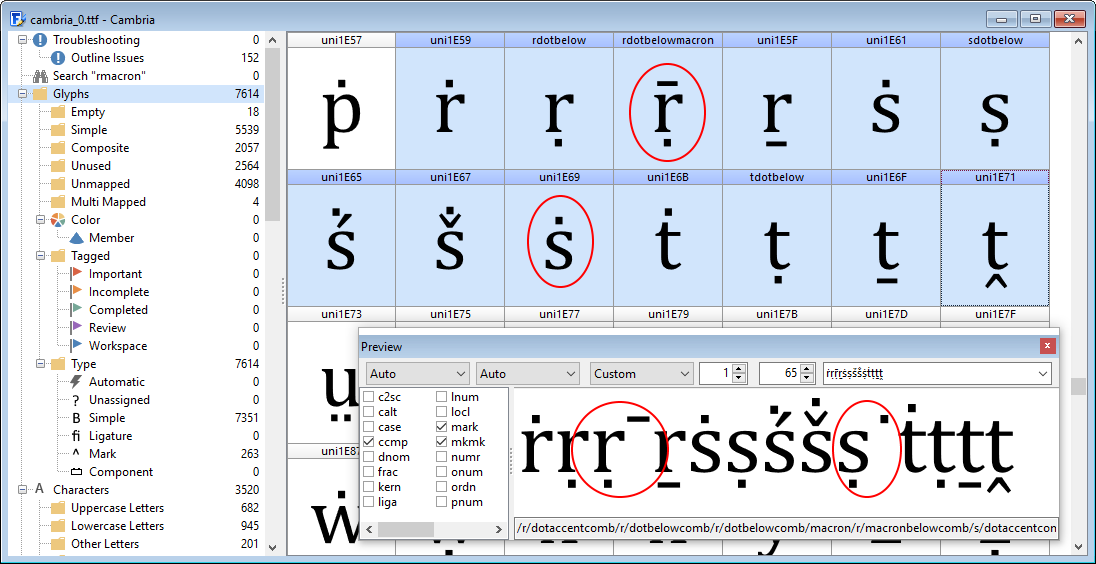Collapse the Color tree node
The width and height of the screenshot is (1096, 564).
coord(40,220)
